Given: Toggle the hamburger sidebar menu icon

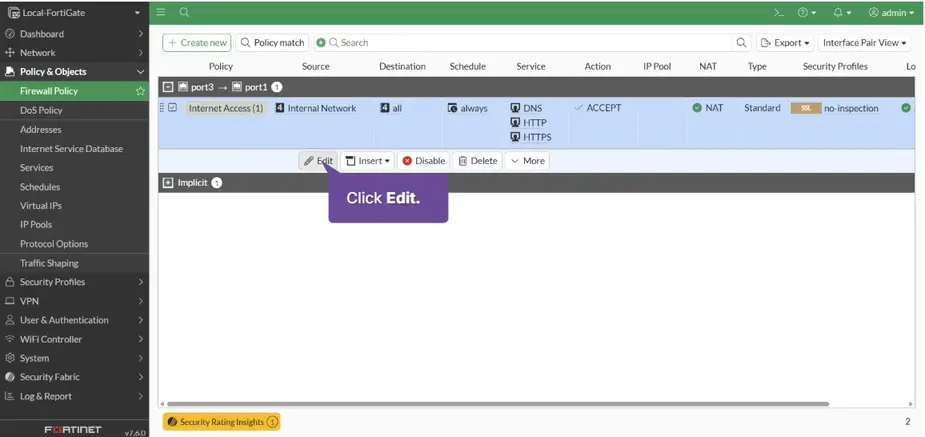Looking at the screenshot, I should click(x=161, y=12).
